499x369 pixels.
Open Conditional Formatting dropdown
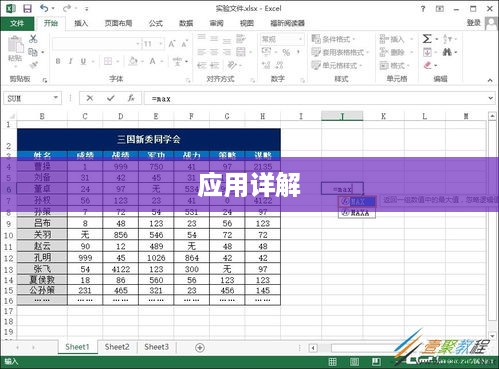(333, 39)
